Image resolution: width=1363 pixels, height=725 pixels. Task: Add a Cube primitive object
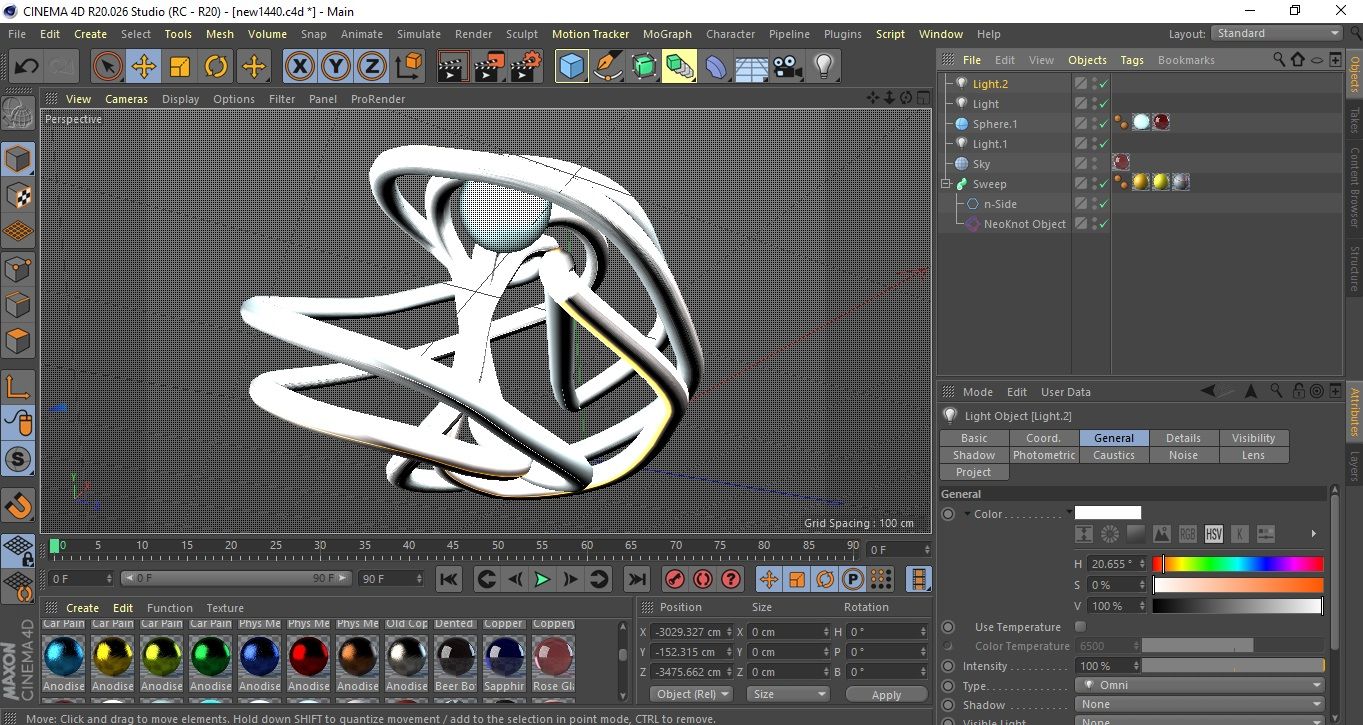pyautogui.click(x=571, y=67)
